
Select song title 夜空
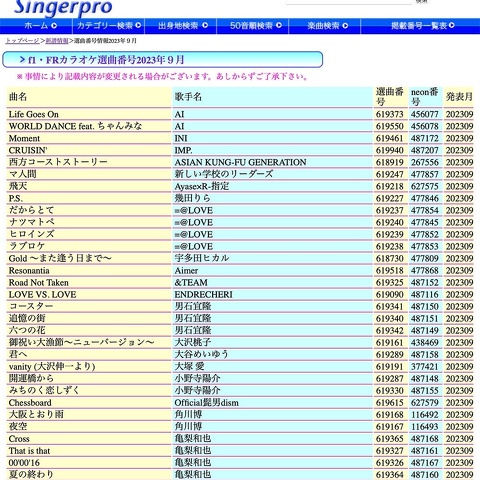[18, 426]
